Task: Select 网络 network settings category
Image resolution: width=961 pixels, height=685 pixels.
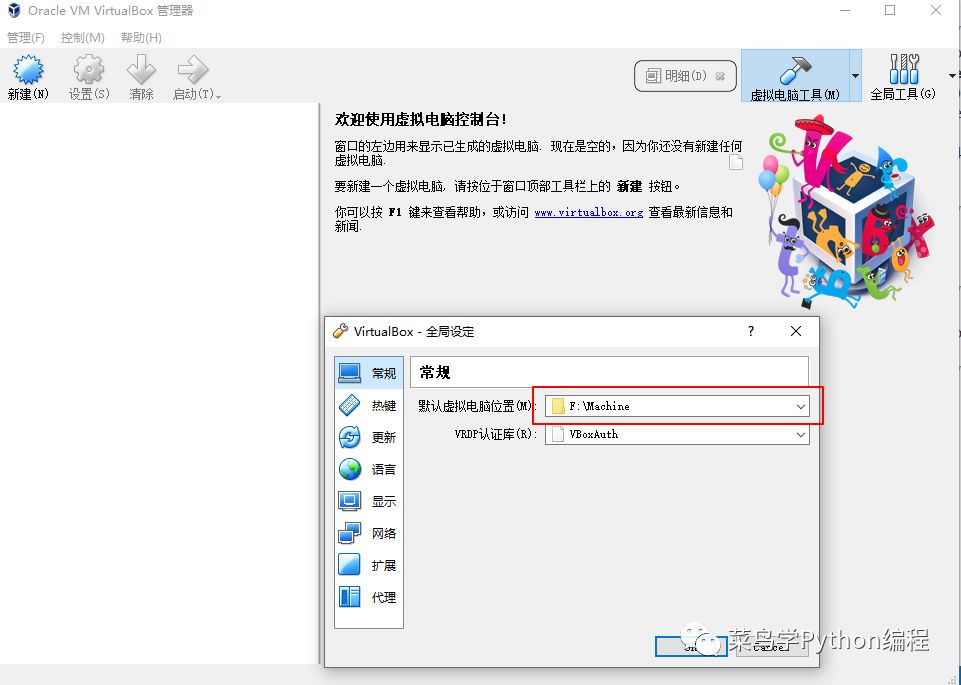Action: point(368,533)
